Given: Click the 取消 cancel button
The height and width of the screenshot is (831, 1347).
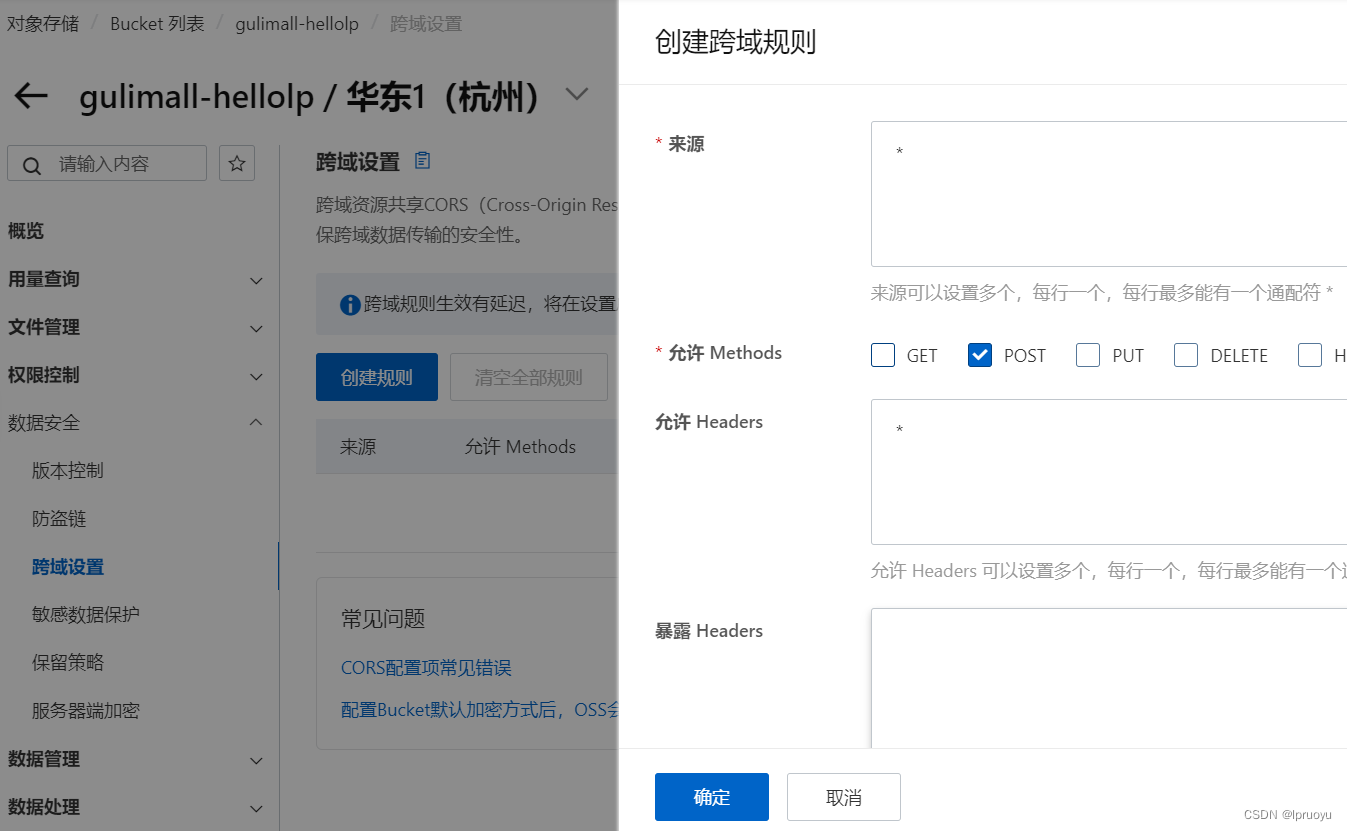Looking at the screenshot, I should pos(844,797).
